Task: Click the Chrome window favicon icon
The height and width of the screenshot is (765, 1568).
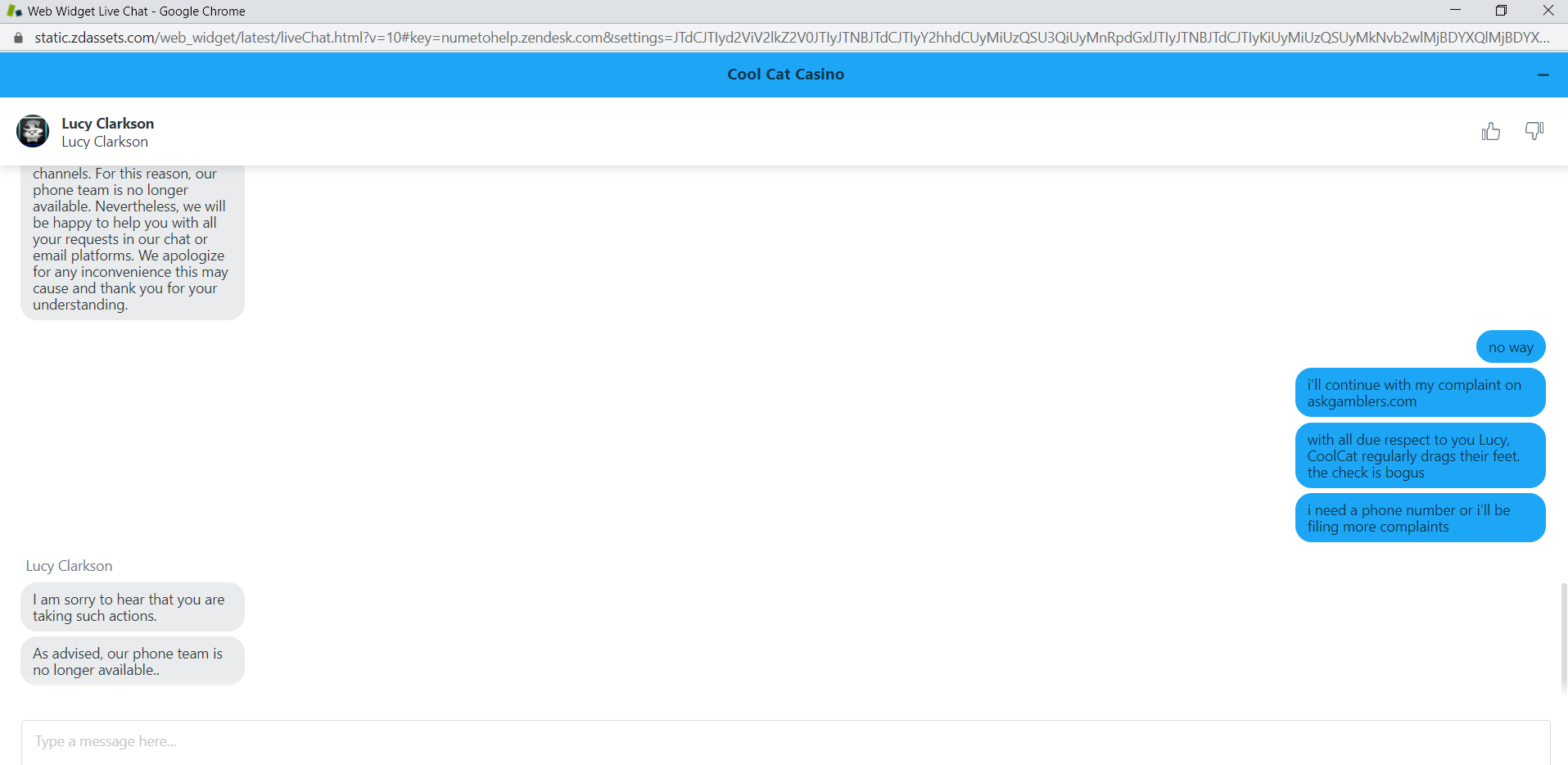Action: [14, 11]
